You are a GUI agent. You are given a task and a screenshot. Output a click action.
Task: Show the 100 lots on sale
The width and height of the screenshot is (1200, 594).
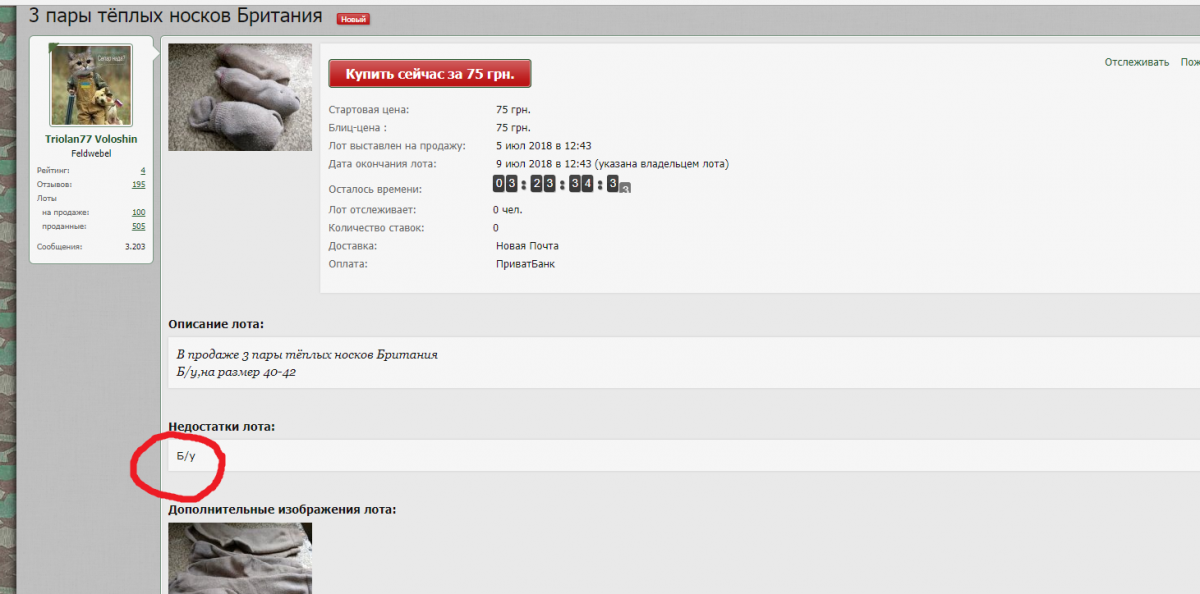[x=138, y=212]
